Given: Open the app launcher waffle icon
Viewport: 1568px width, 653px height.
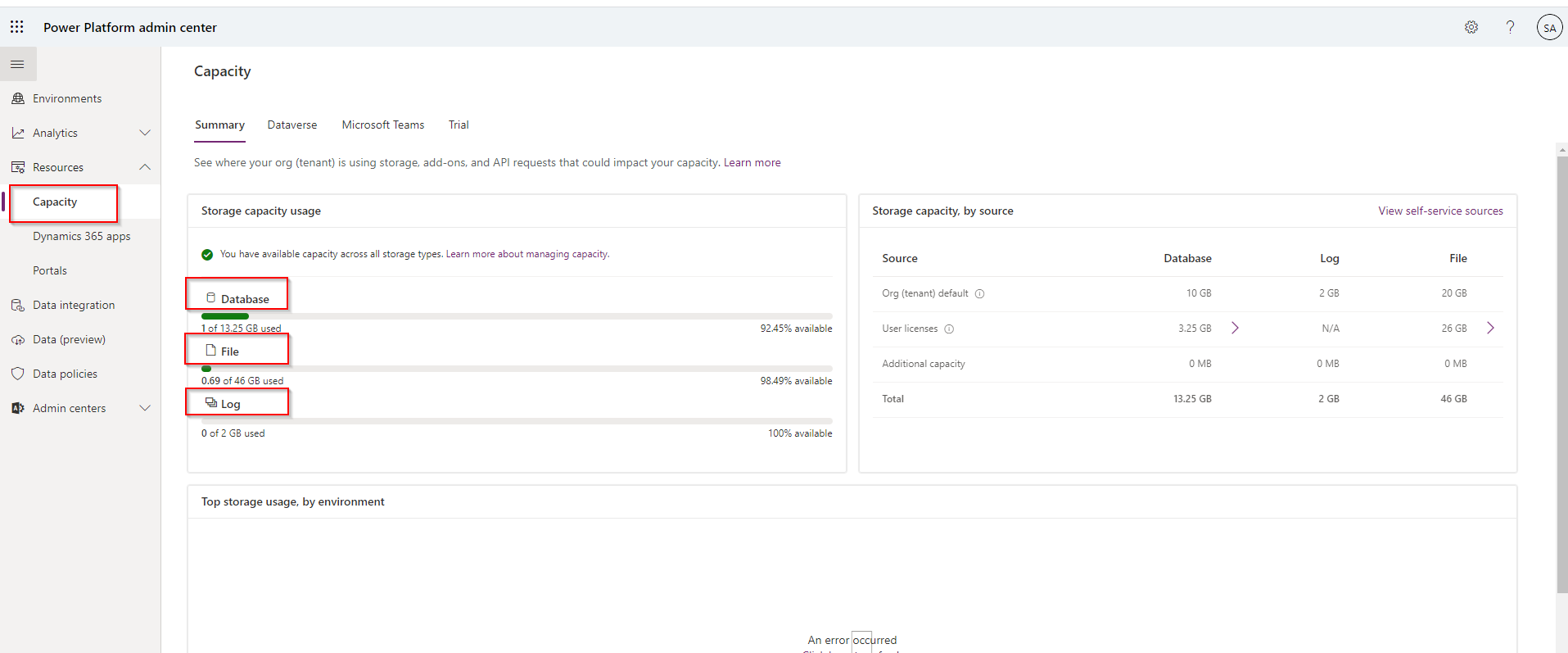Looking at the screenshot, I should [17, 27].
